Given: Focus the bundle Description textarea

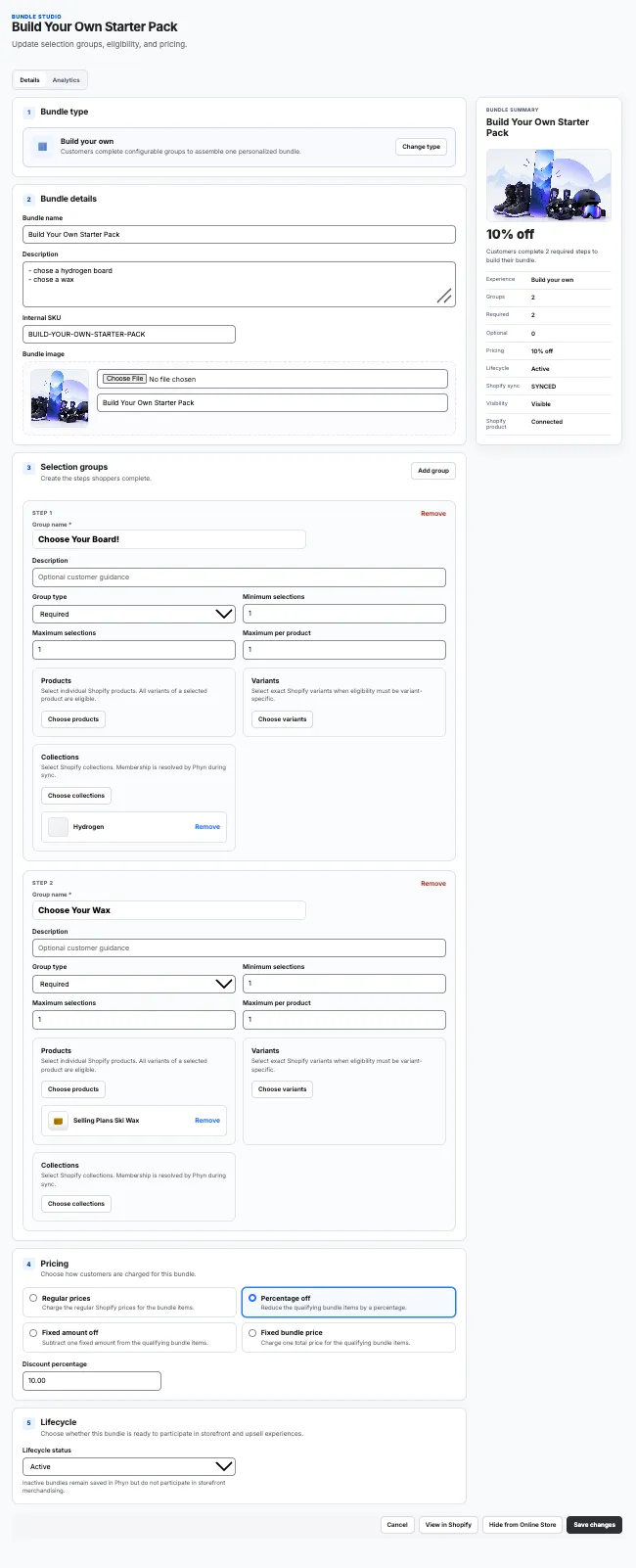Looking at the screenshot, I should pyautogui.click(x=239, y=284).
